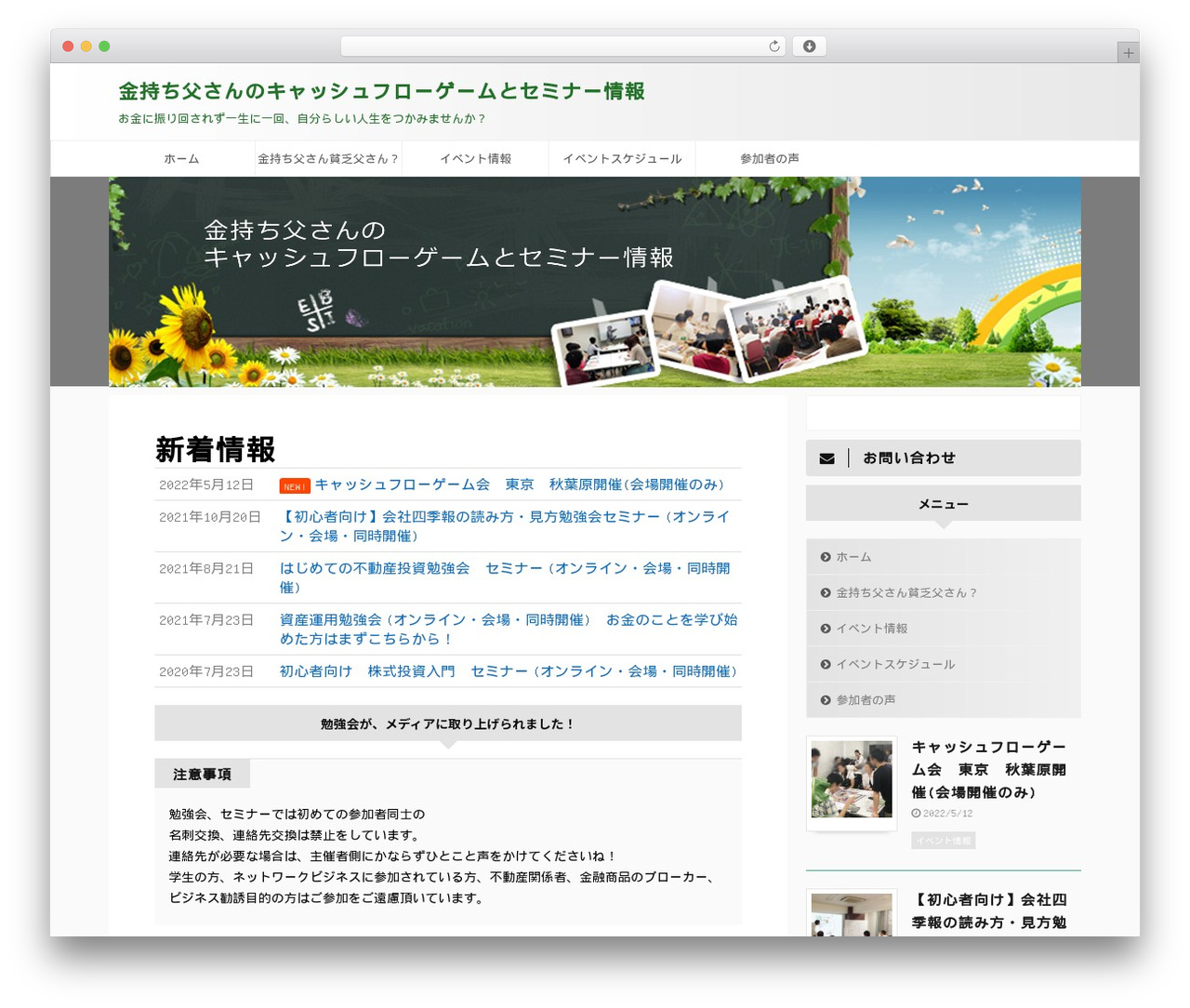The image size is (1190, 1008).
Task: Click the clock icon by 2022/5/12 date
Action: [916, 813]
